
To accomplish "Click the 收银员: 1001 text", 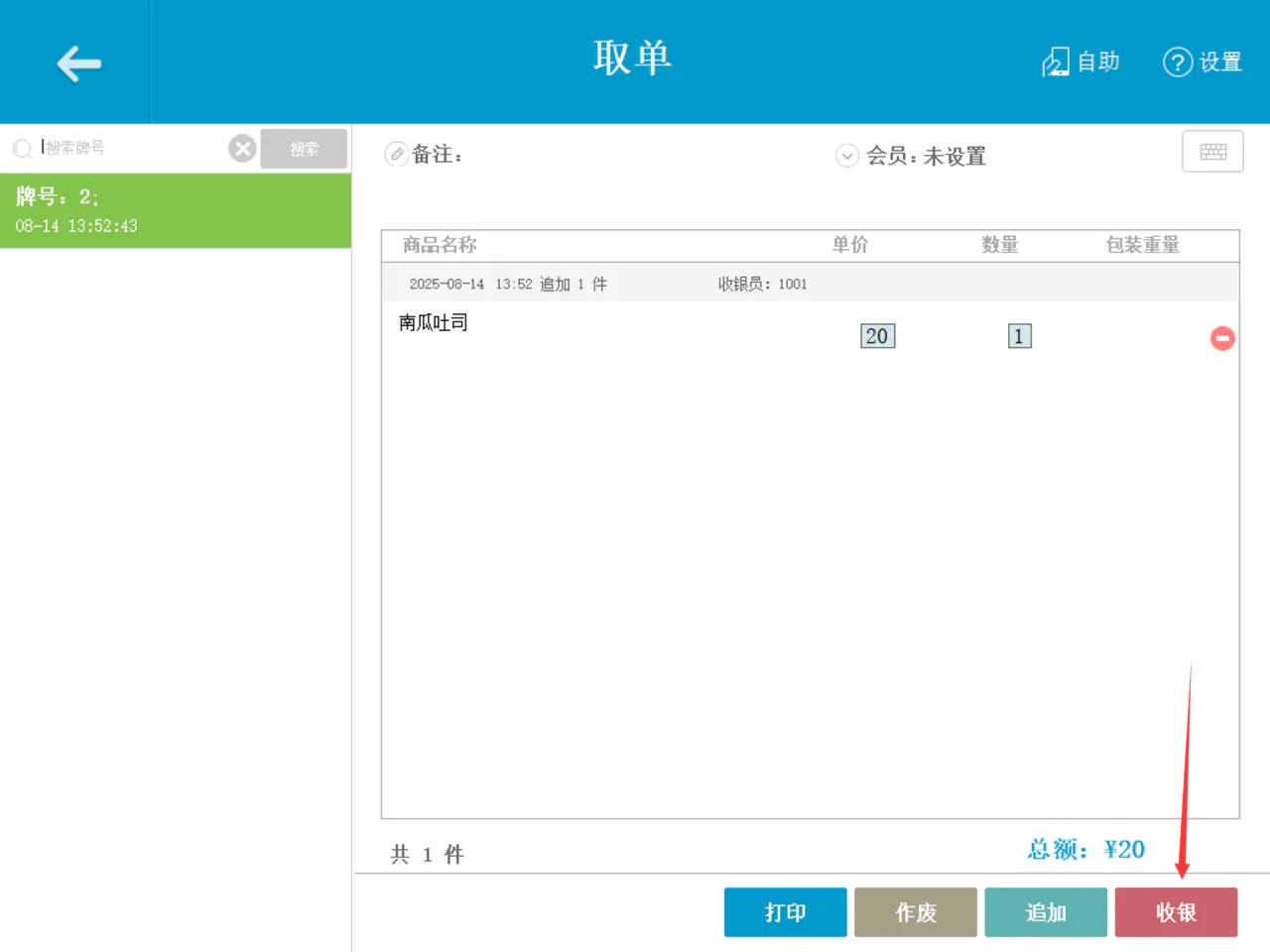I will pos(762,284).
